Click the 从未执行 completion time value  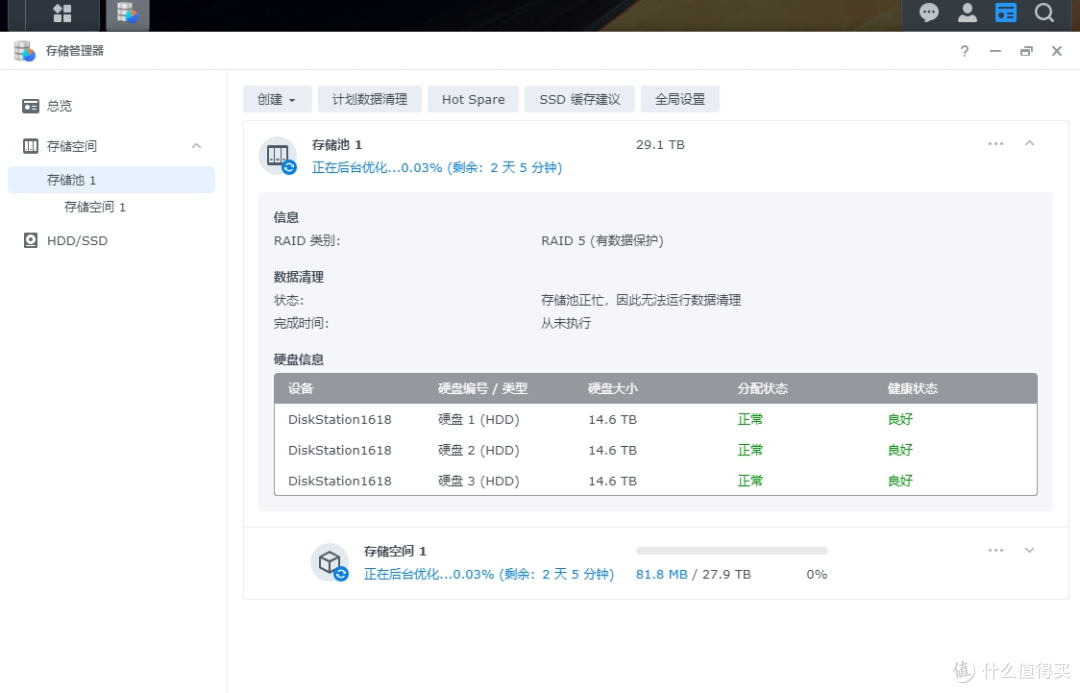[x=565, y=323]
